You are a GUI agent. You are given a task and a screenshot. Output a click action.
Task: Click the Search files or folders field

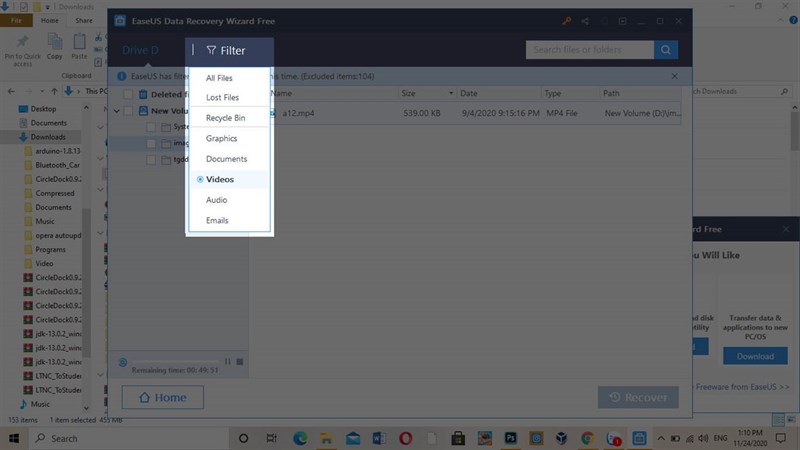point(590,49)
